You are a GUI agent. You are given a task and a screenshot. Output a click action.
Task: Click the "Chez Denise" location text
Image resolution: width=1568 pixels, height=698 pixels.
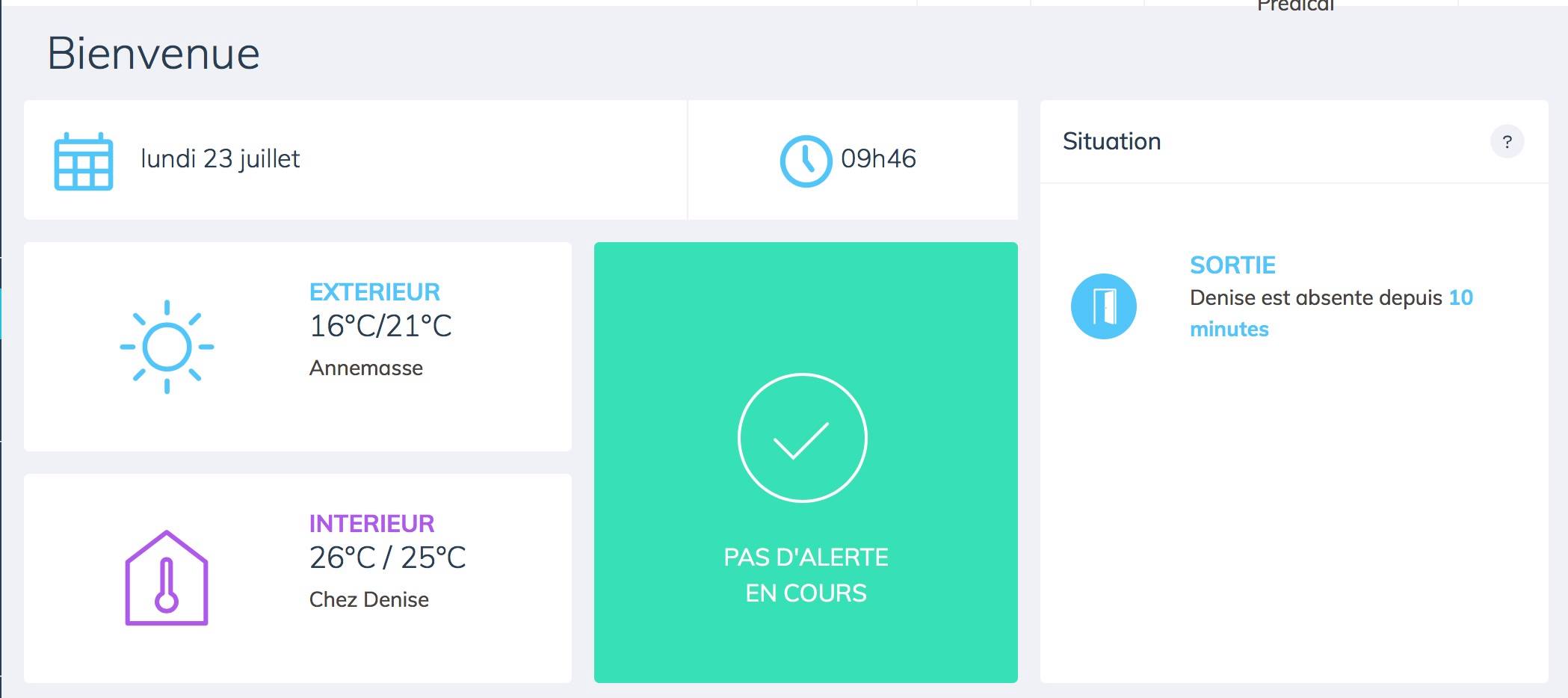pos(368,599)
